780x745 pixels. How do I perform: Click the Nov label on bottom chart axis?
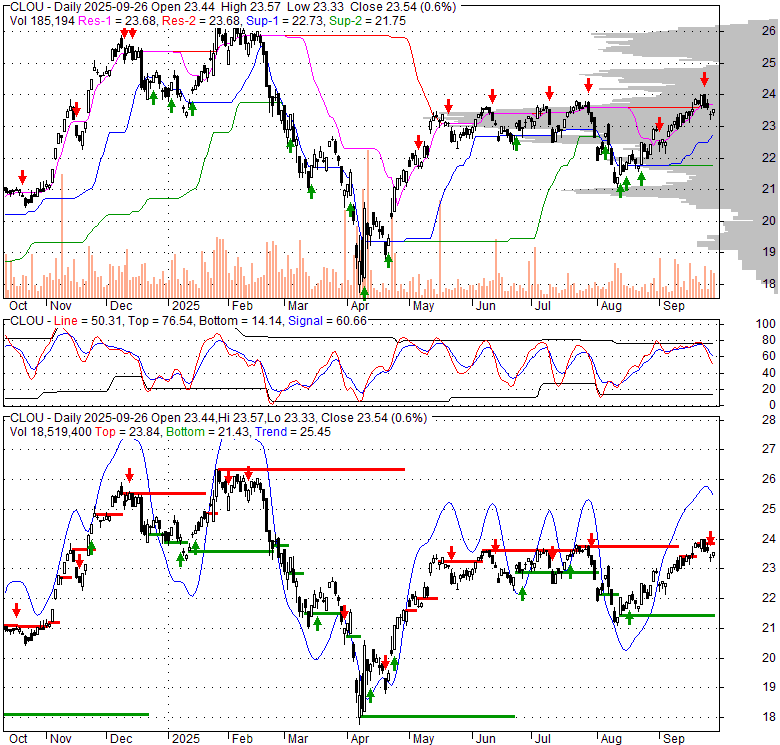pos(61,739)
